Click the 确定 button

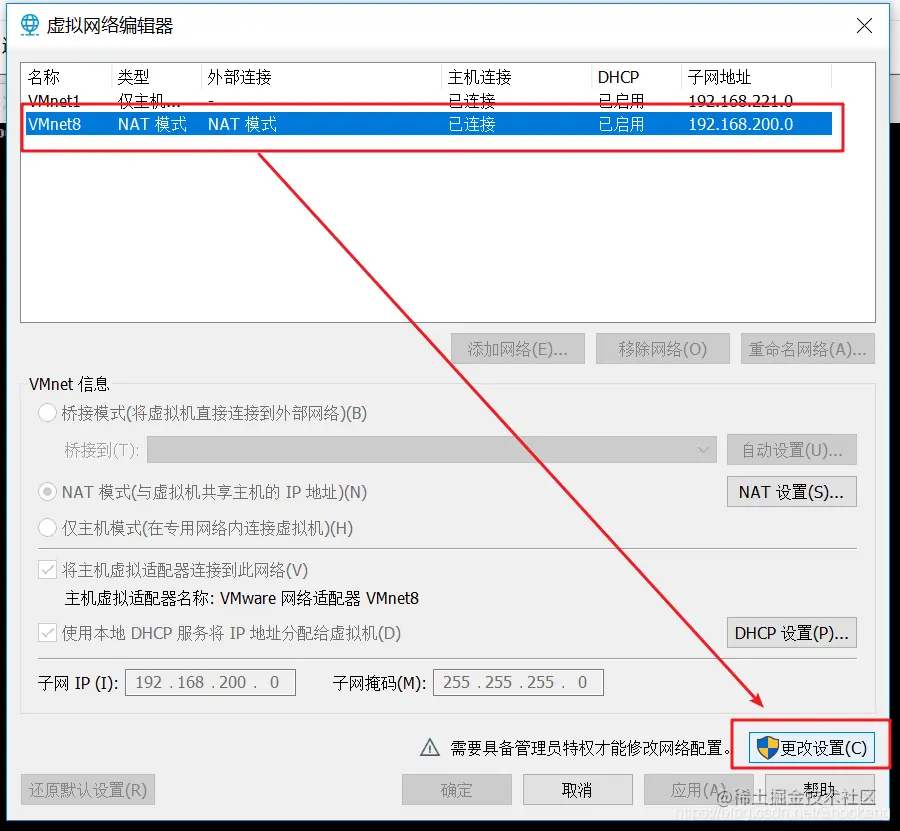456,789
